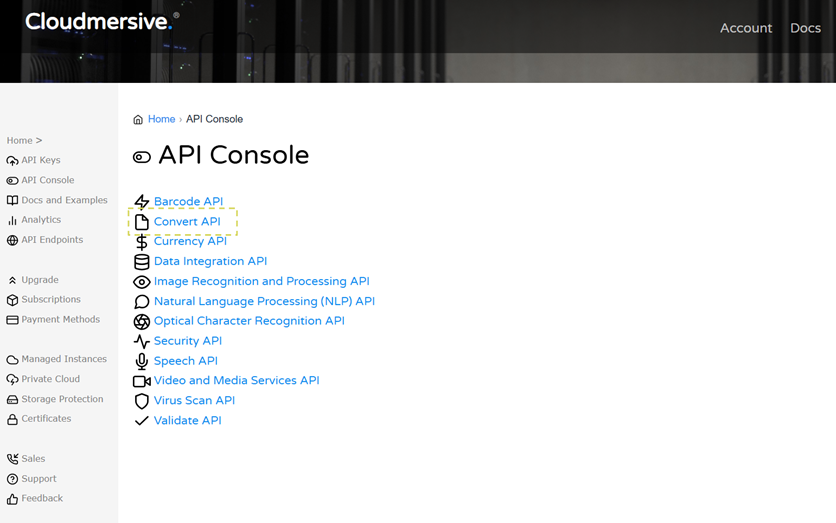
Task: Click the drive icon beside Storage Protection
Action: pyautogui.click(x=12, y=399)
